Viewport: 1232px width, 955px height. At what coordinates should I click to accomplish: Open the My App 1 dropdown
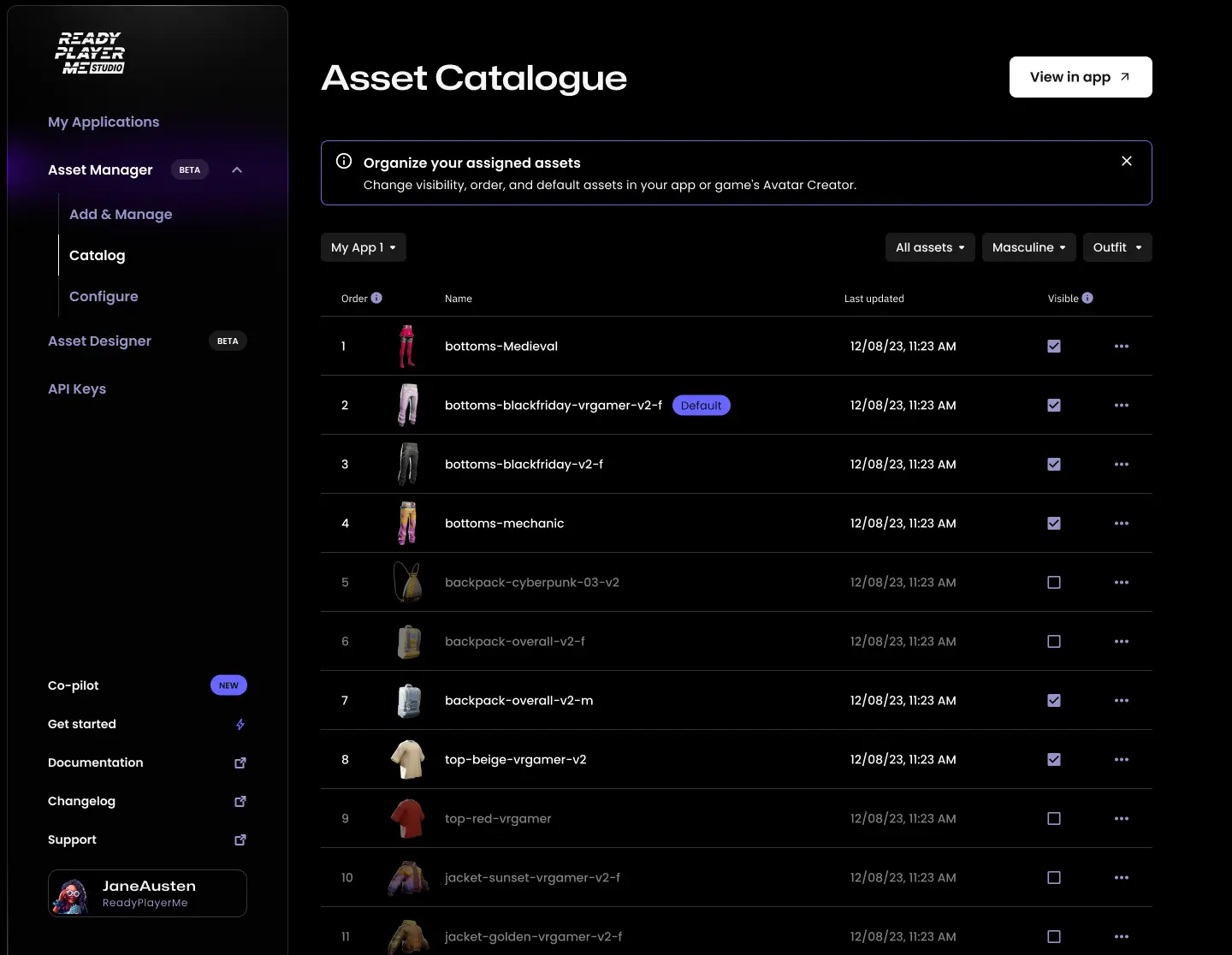(x=363, y=247)
